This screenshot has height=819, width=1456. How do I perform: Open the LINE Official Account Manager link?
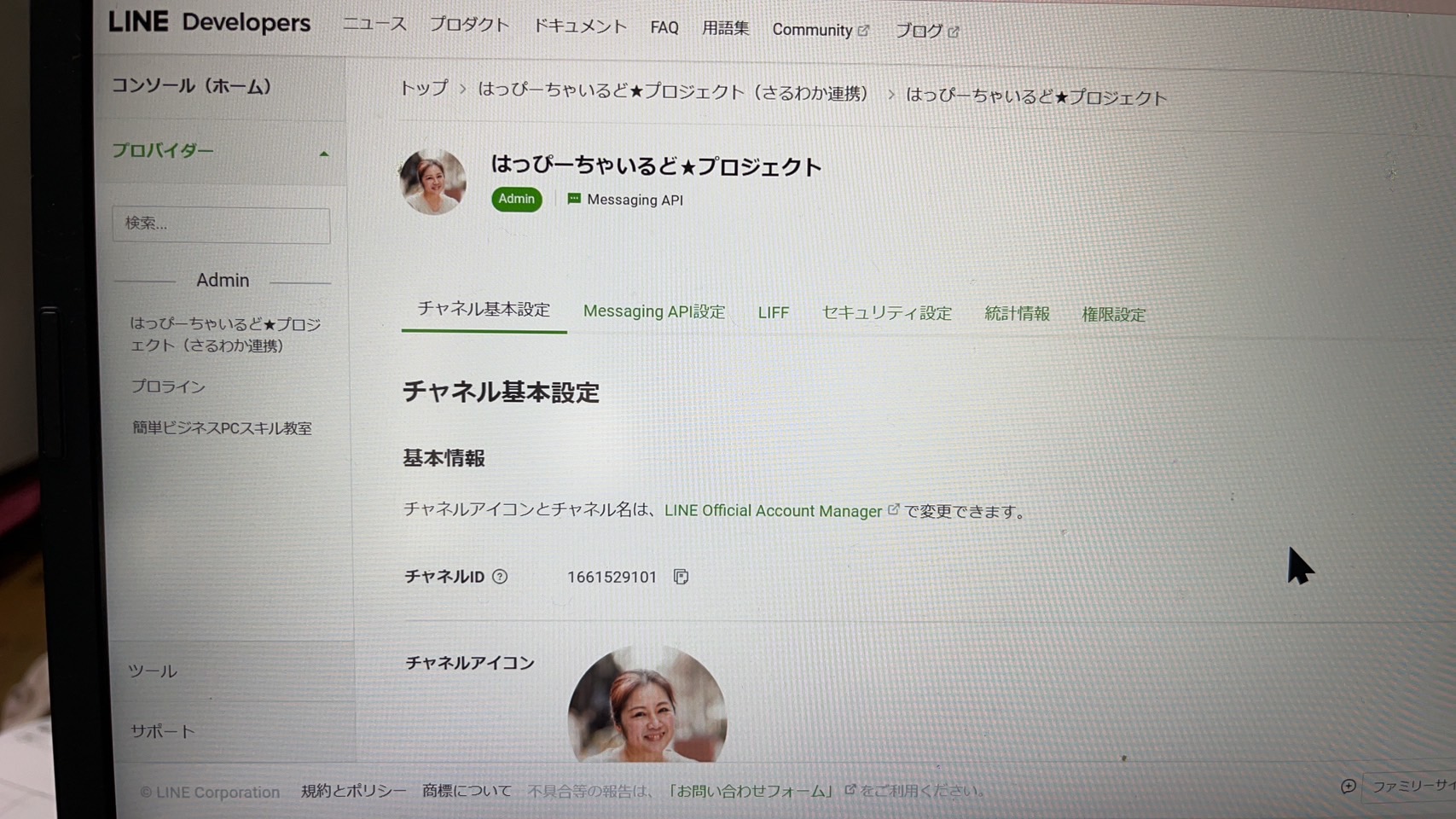[773, 510]
